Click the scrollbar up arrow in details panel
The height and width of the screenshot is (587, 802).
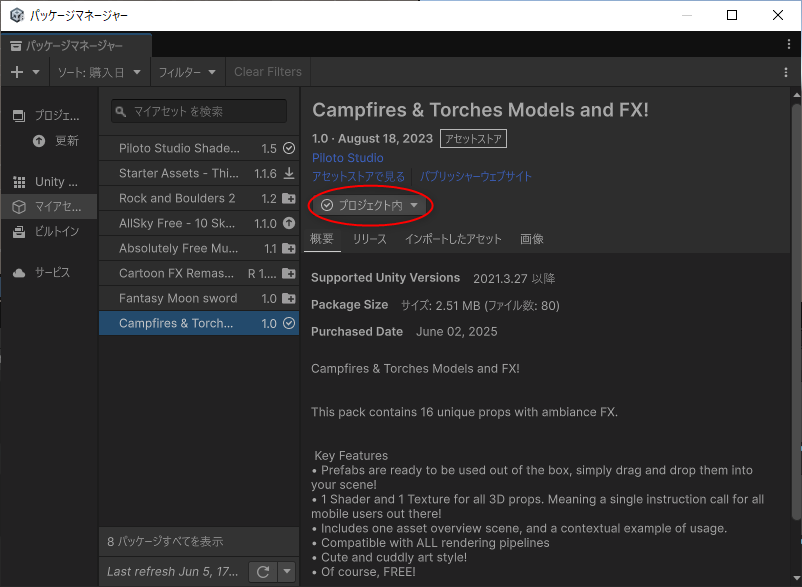coord(796,95)
